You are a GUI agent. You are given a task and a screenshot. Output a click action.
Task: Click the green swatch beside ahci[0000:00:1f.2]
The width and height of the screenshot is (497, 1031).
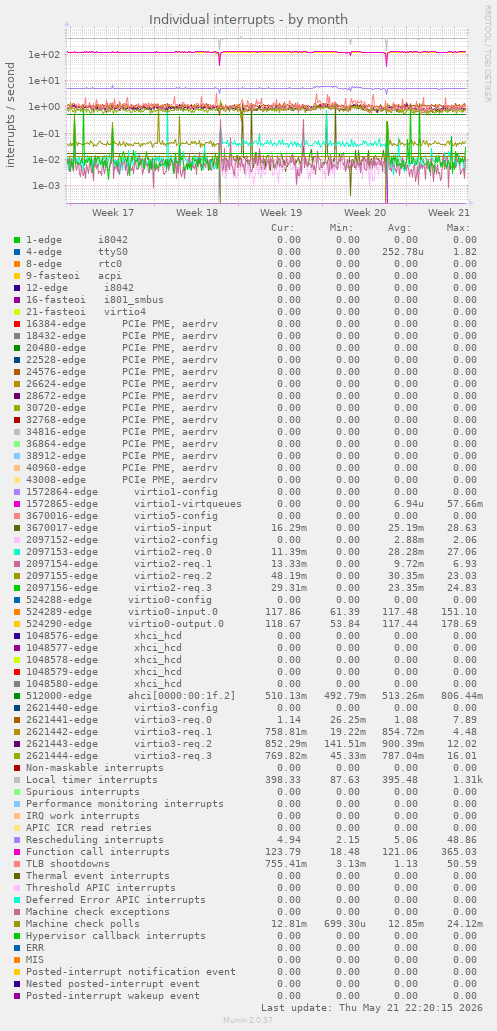[17, 696]
